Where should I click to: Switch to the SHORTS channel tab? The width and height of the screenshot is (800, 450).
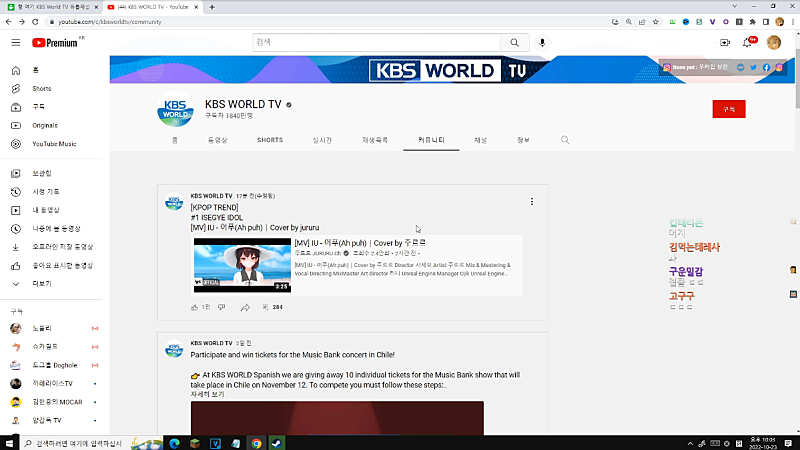(x=270, y=140)
